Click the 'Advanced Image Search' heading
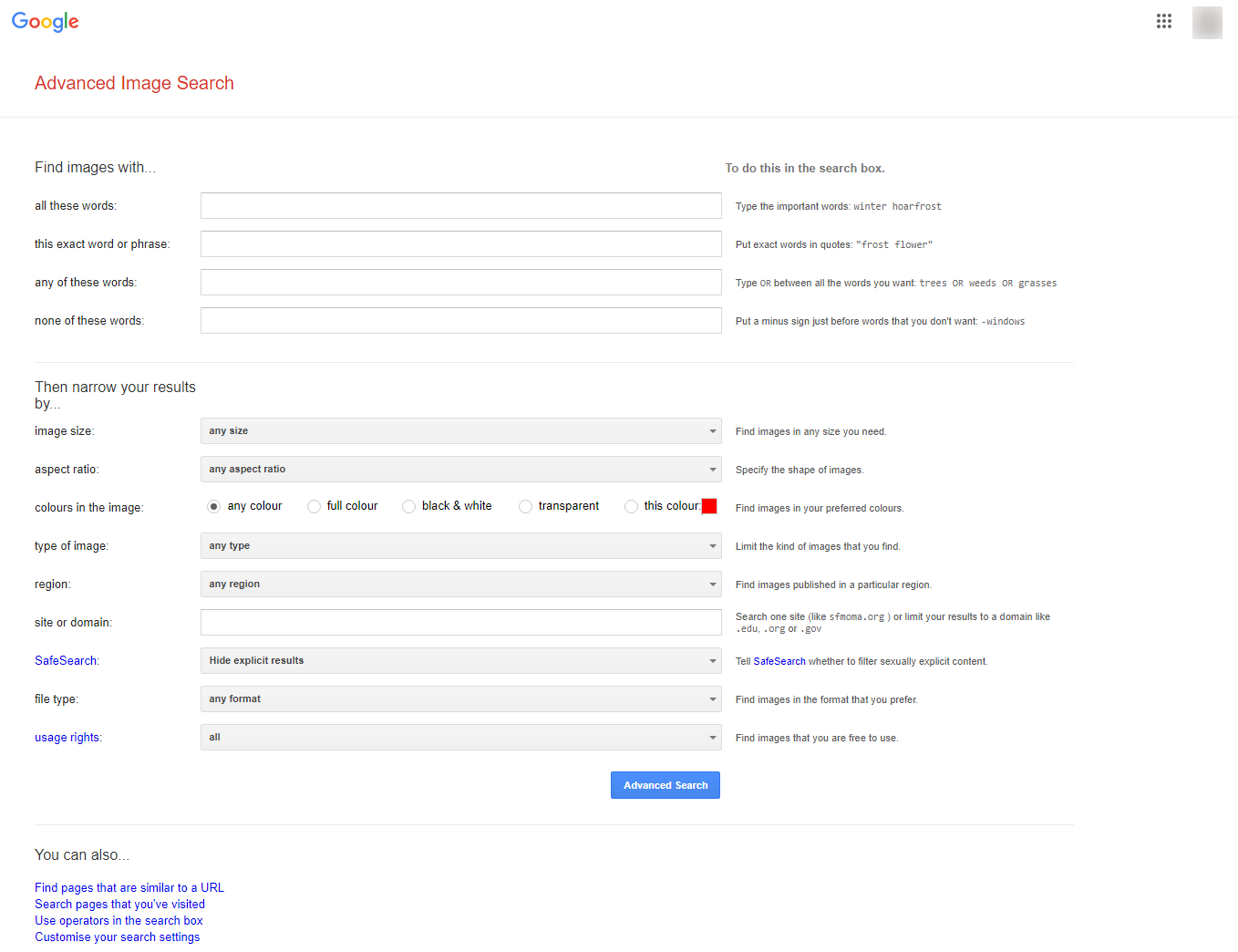This screenshot has width=1238, height=952. [x=134, y=83]
